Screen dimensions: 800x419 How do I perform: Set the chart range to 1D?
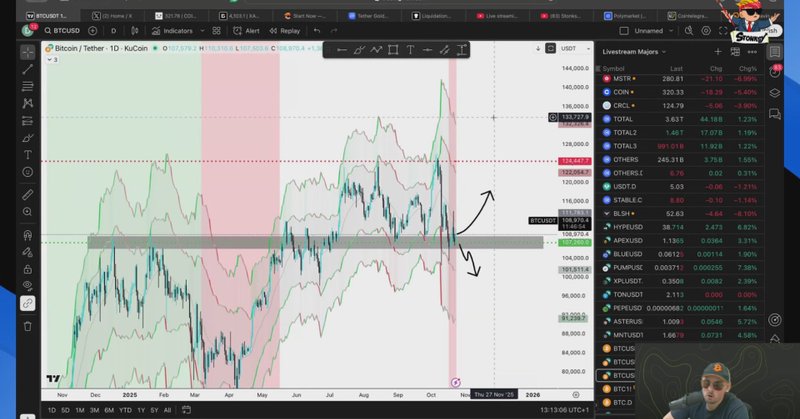coord(52,410)
